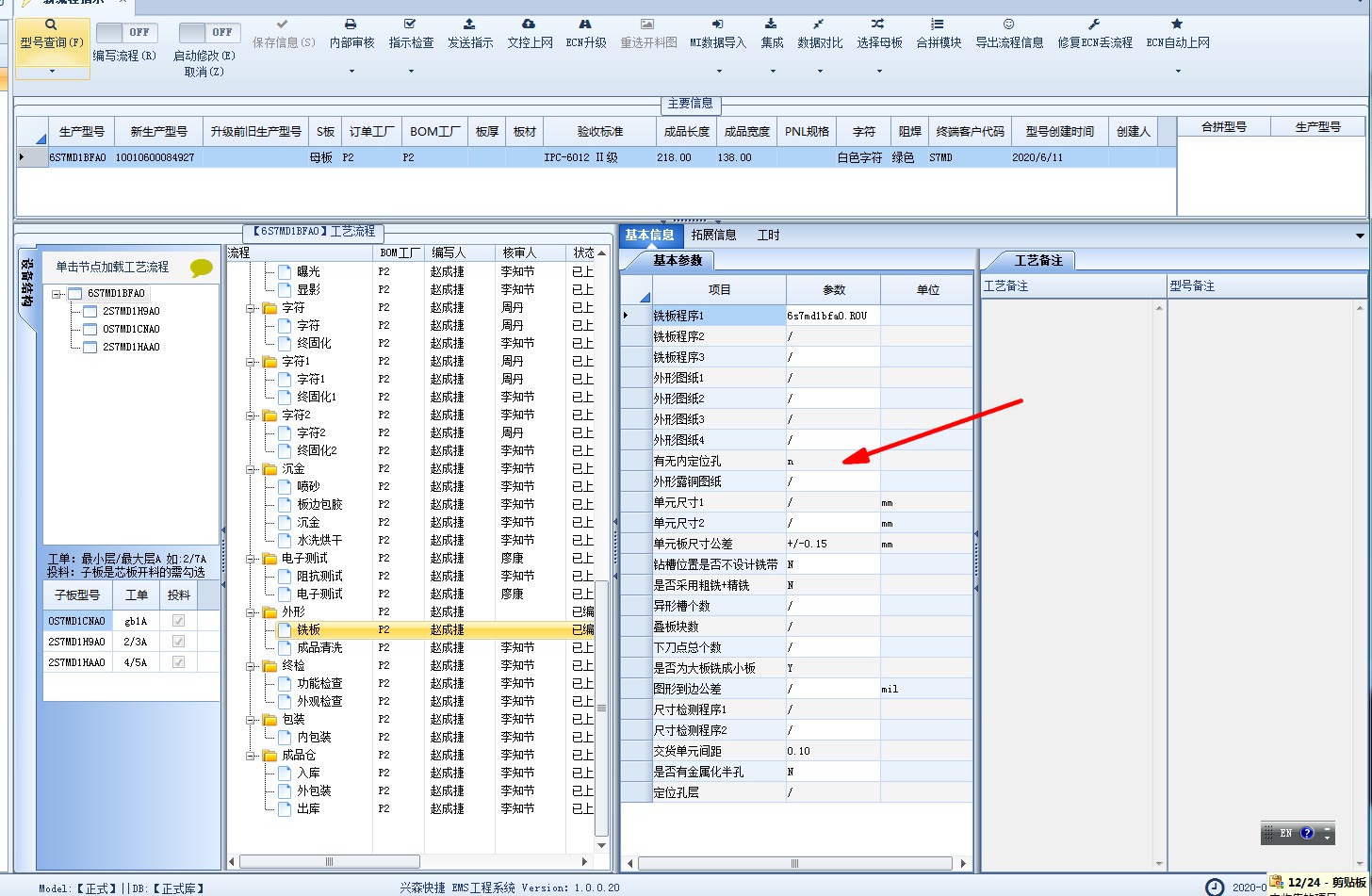Toggle 投料 checkbox for 0S7MD1CNA0

(178, 621)
